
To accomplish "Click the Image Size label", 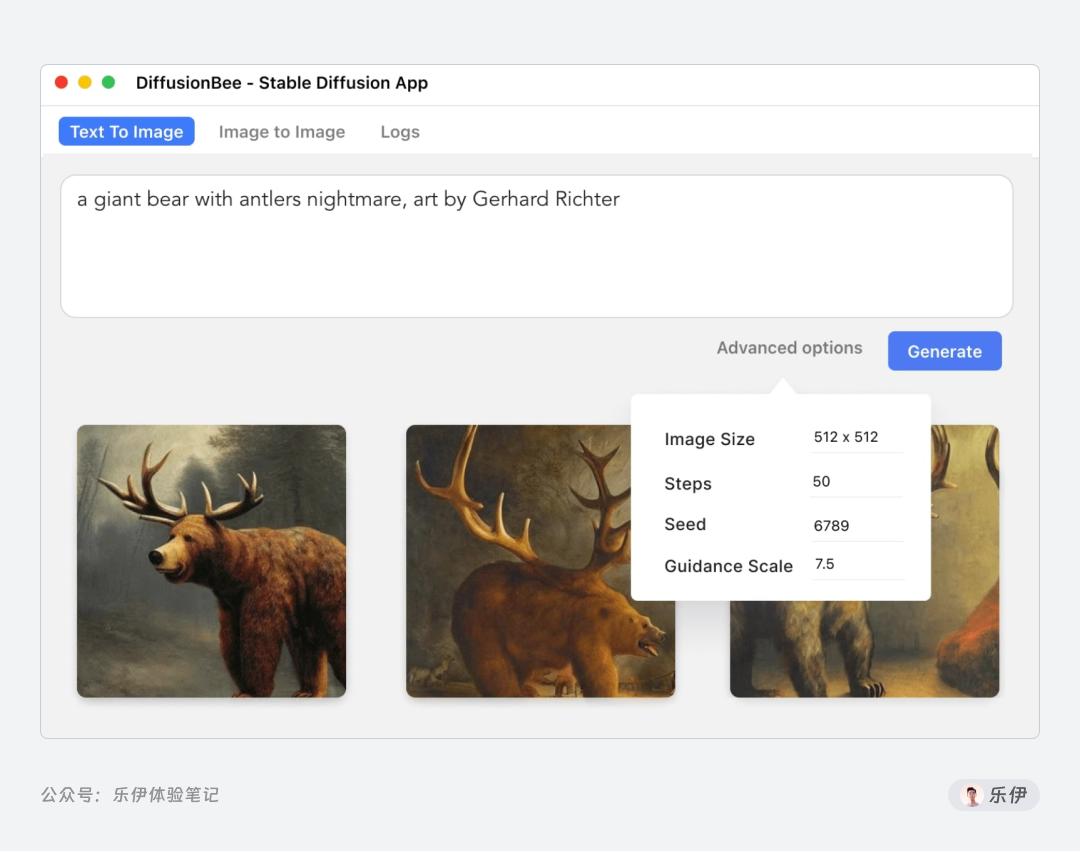I will click(710, 439).
